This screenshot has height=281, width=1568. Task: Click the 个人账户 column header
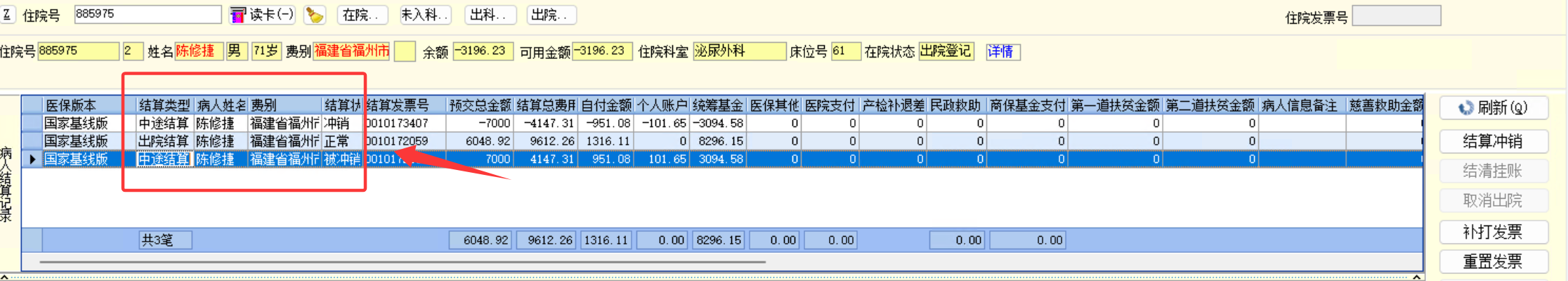click(662, 105)
